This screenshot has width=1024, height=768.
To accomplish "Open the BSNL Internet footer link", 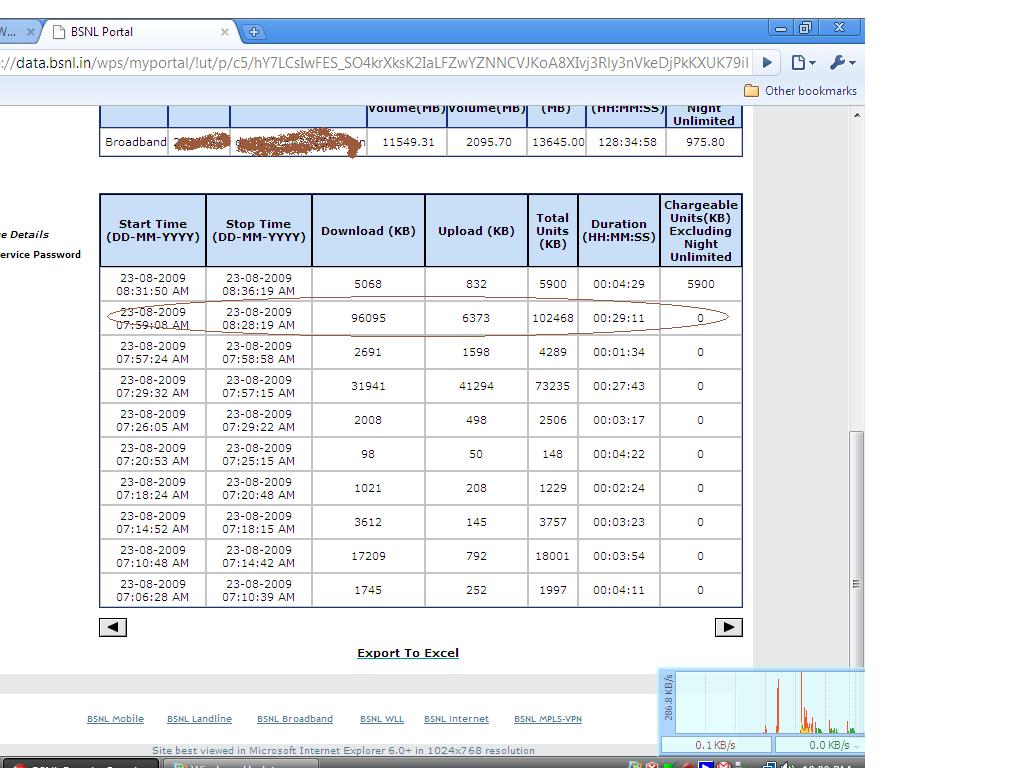I will coord(456,719).
